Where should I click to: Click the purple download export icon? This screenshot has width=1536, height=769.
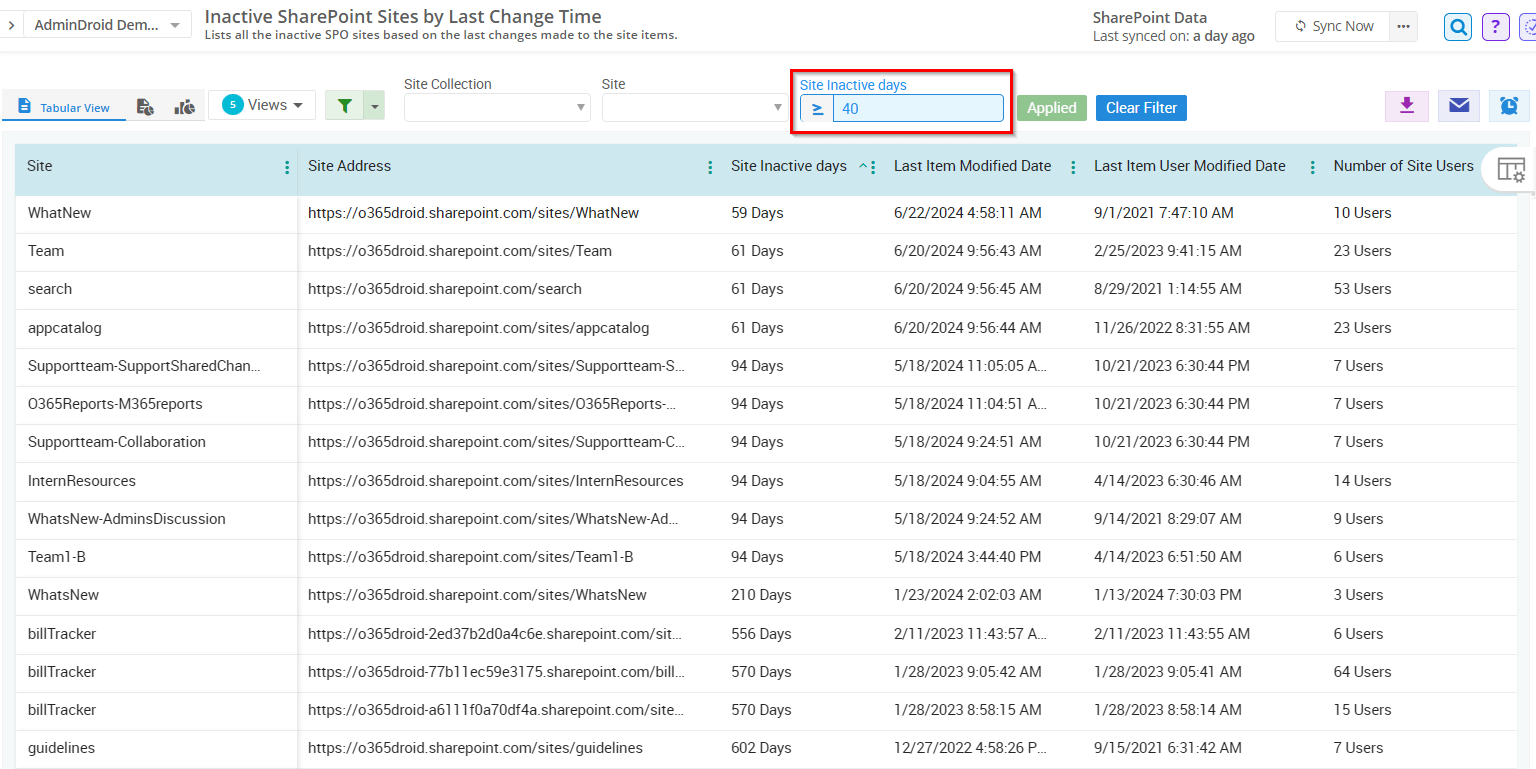coord(1407,105)
